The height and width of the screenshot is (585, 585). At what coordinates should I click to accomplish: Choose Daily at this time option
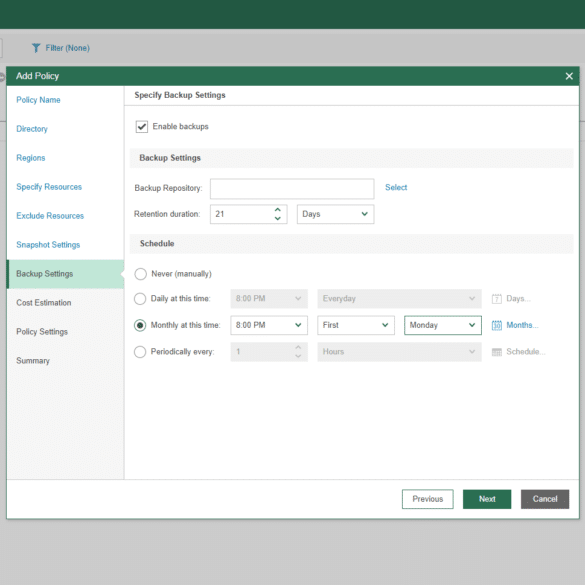pos(140,299)
